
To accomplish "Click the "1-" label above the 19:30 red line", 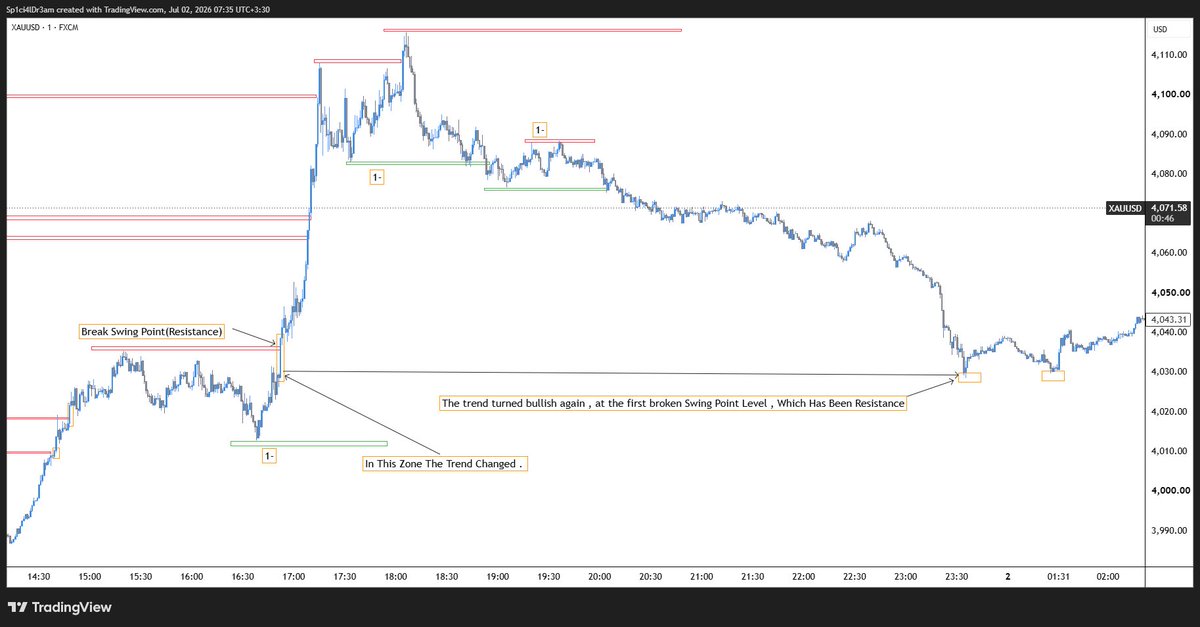I will [540, 130].
